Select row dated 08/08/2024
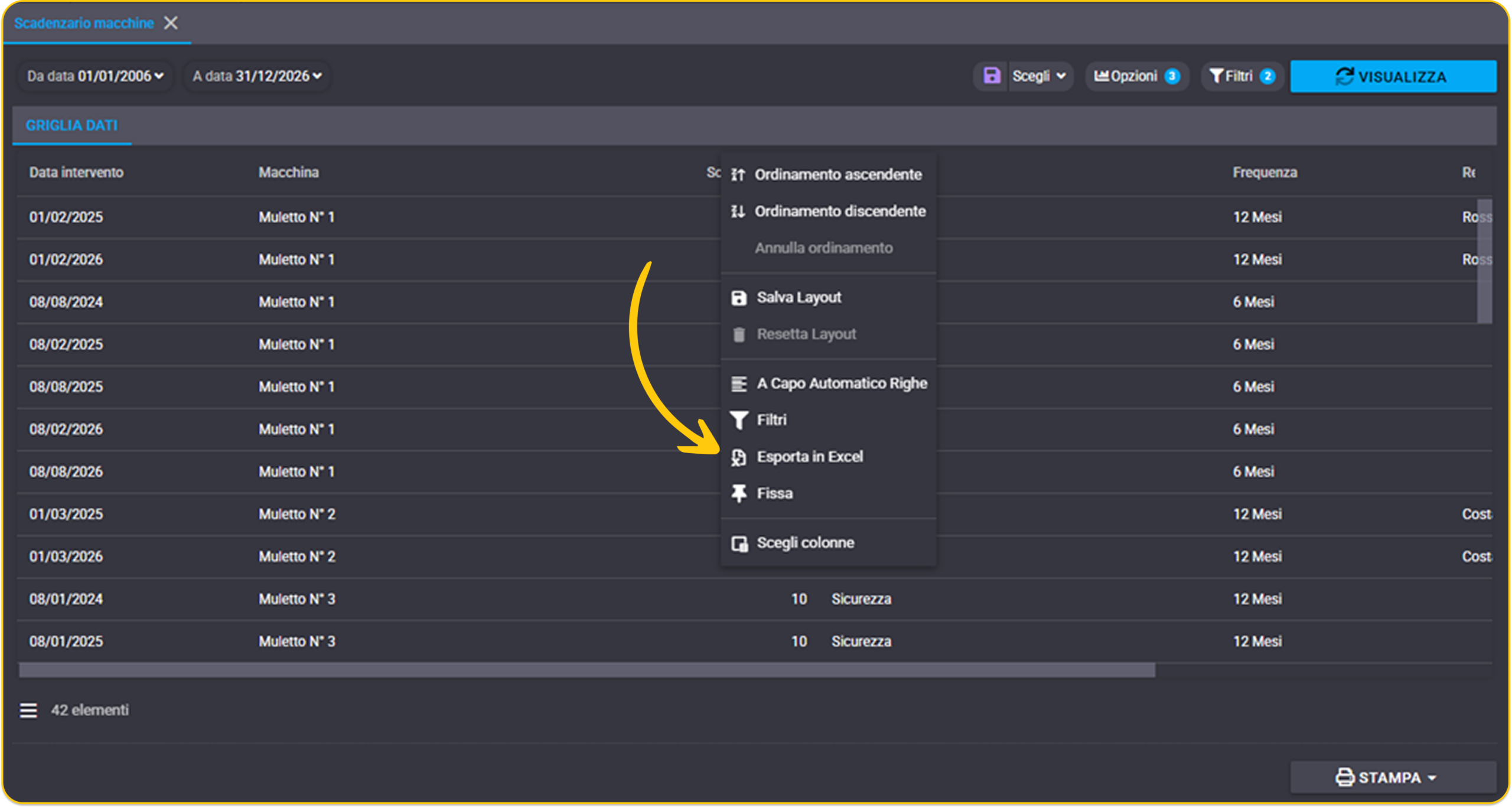 [754, 302]
